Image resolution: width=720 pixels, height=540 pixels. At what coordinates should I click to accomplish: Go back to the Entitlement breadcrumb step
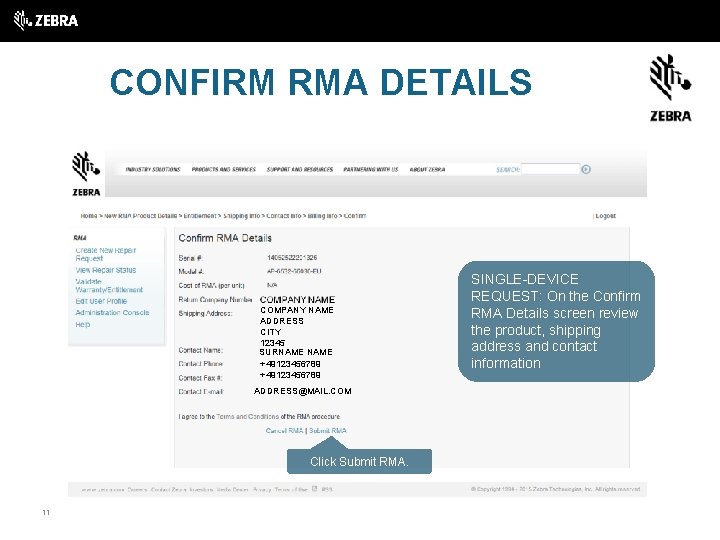[200, 216]
